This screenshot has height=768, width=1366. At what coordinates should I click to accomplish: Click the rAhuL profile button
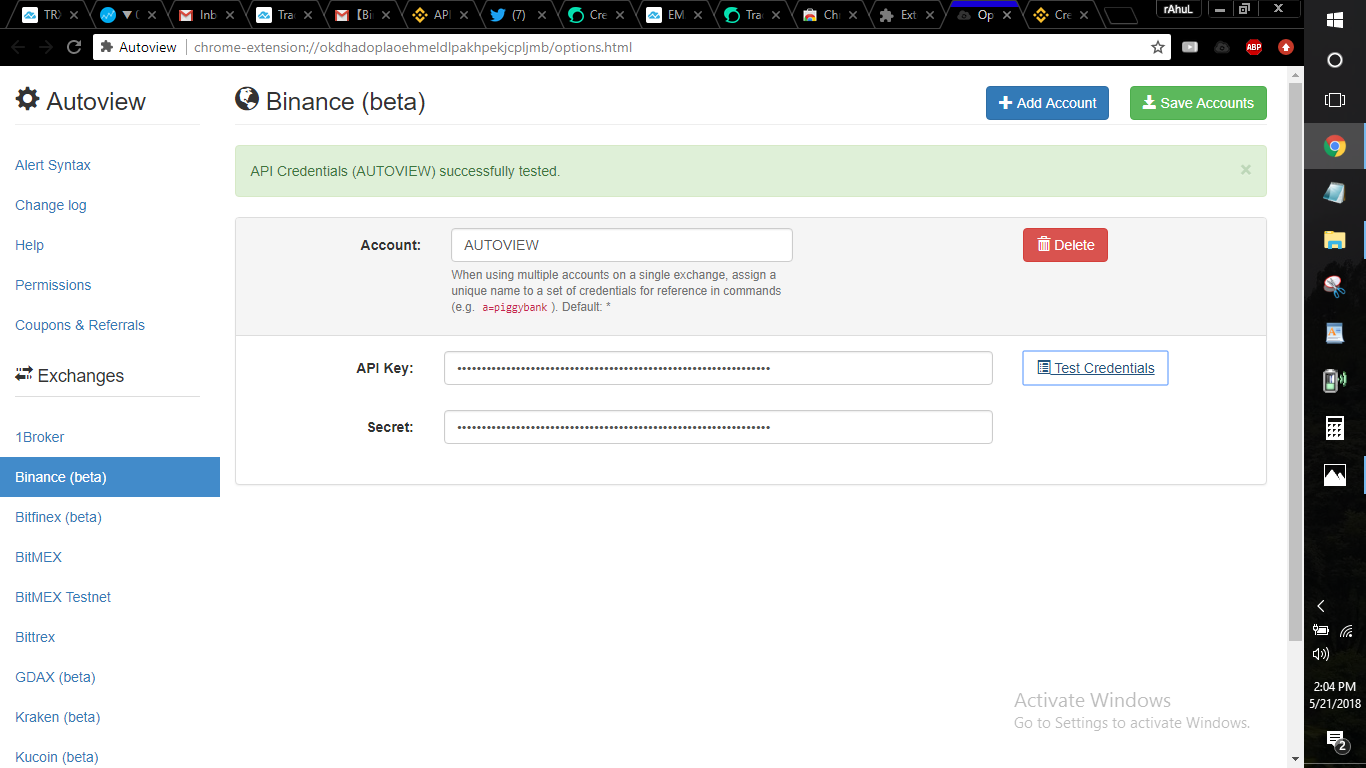coord(1178,8)
